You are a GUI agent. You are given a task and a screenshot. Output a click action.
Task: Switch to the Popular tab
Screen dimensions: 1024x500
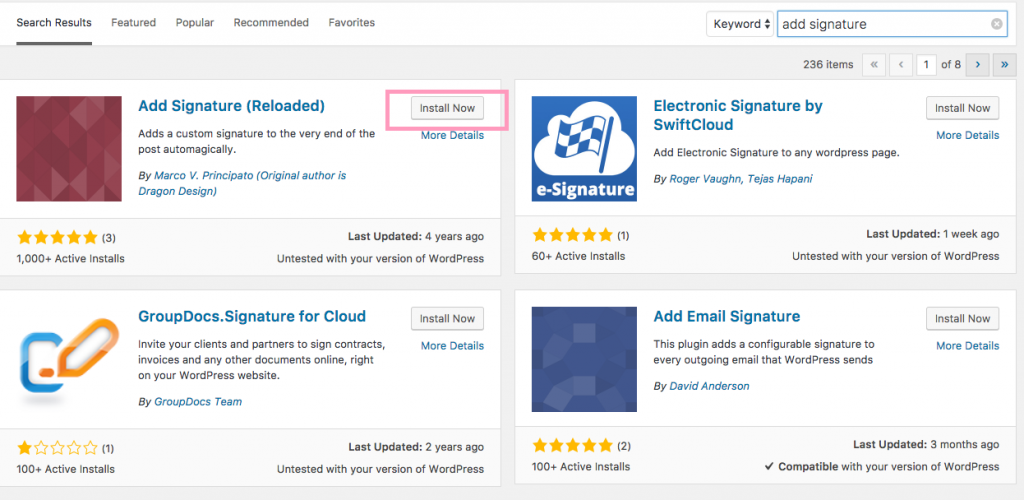coord(195,23)
